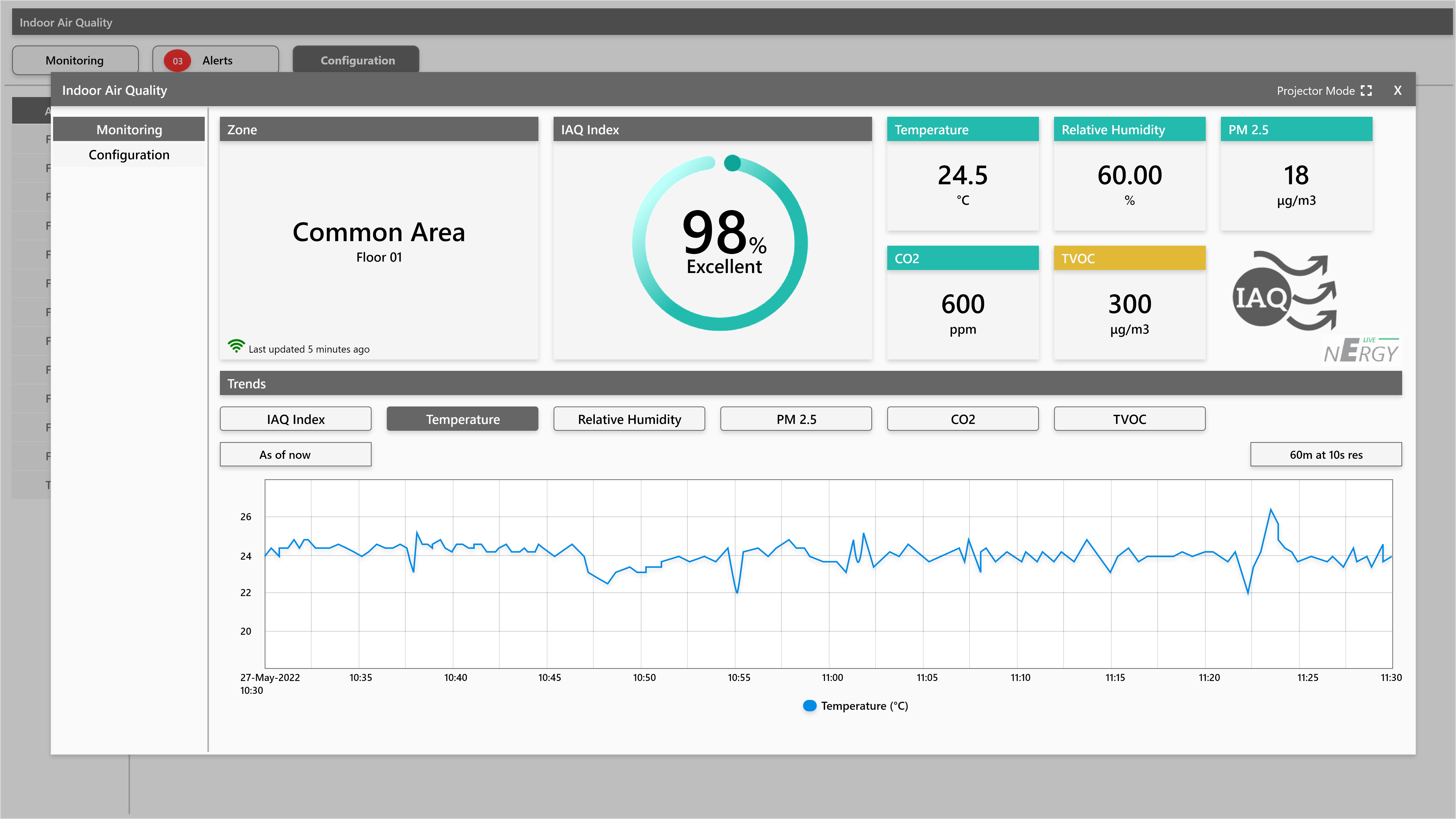Click the CO2 card header
1456x819 pixels.
[x=963, y=258]
